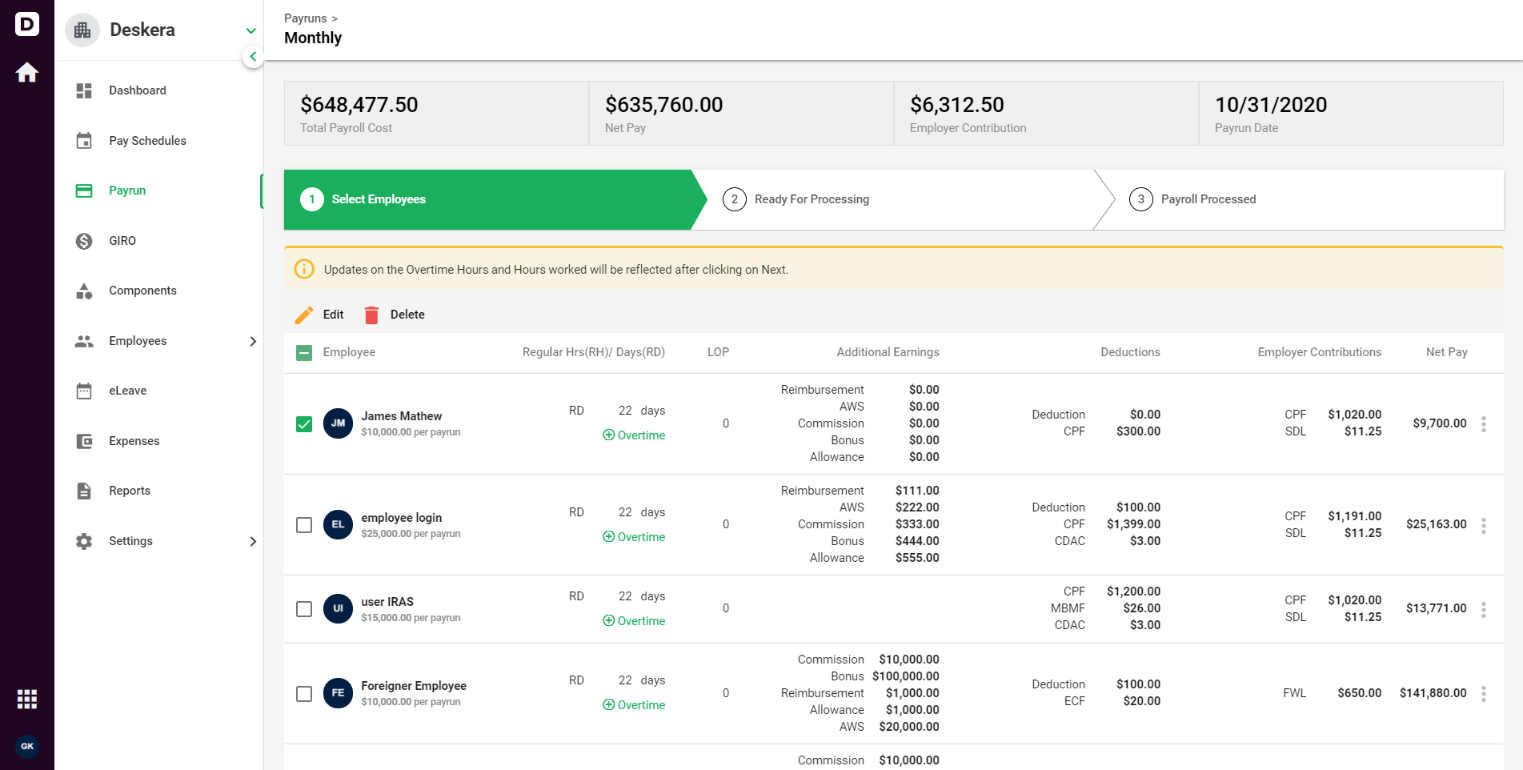Click the Payruns breadcrumb link
The width and height of the screenshot is (1523, 770).
pyautogui.click(x=305, y=18)
